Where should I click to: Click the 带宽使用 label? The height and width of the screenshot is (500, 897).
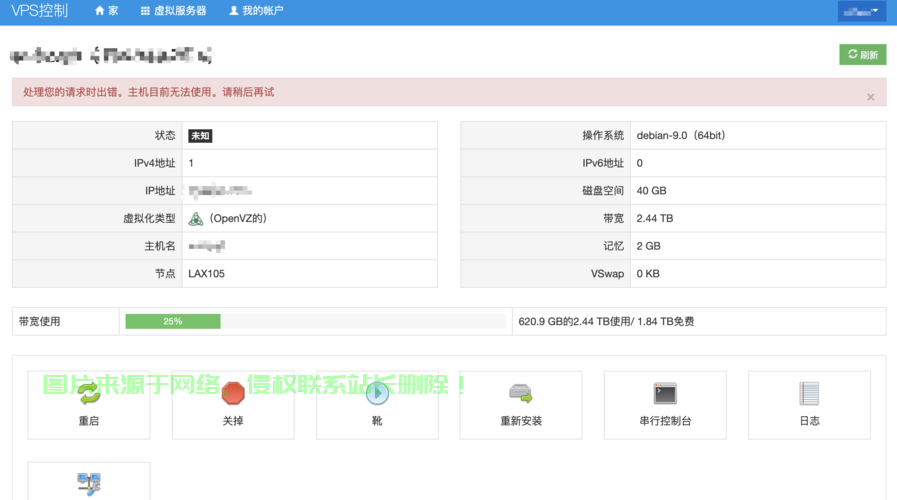(39, 322)
